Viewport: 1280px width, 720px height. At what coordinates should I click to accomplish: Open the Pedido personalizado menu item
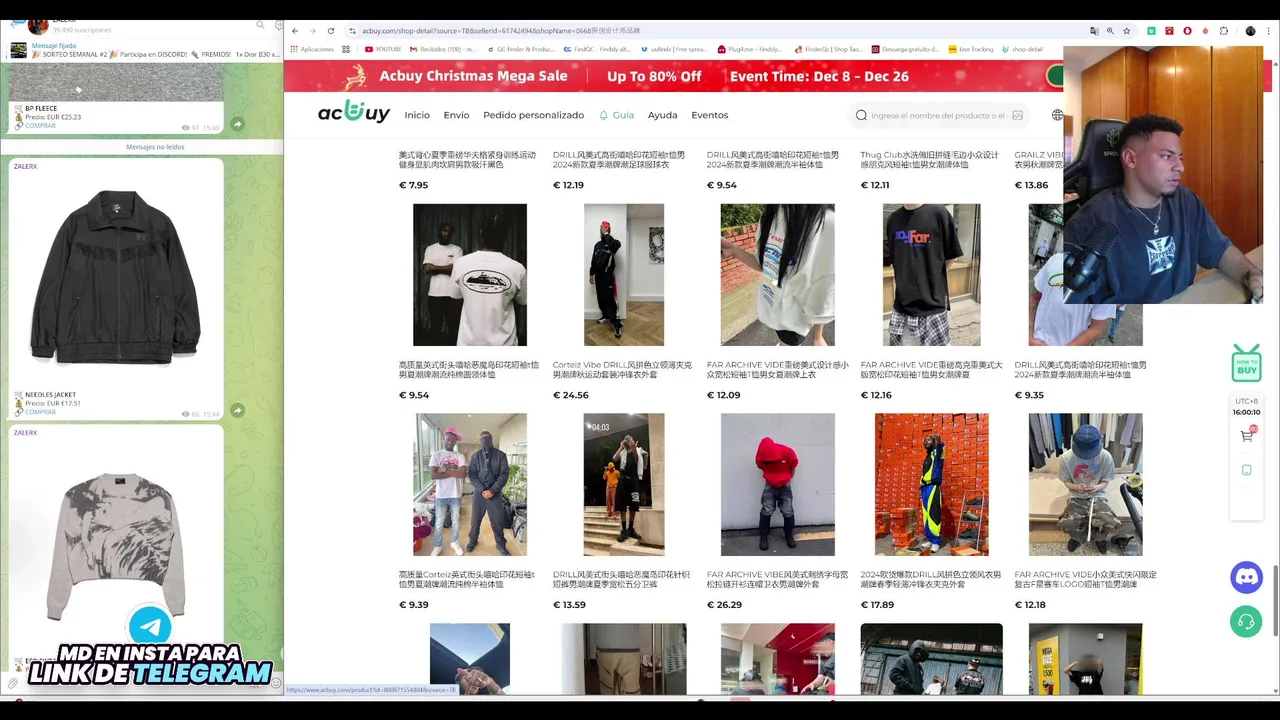(533, 115)
